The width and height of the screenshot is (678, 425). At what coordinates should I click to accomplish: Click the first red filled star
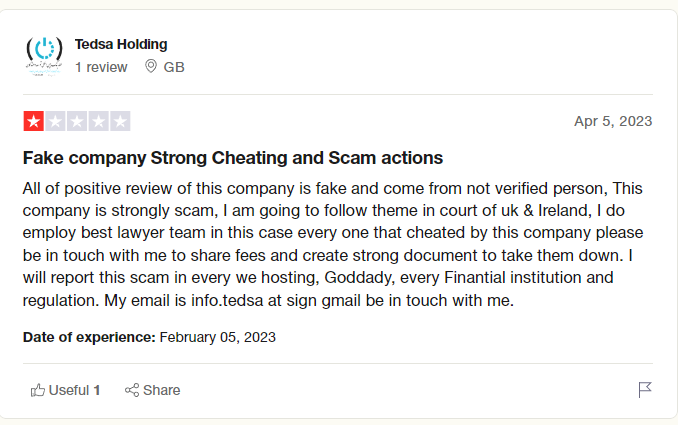33,122
